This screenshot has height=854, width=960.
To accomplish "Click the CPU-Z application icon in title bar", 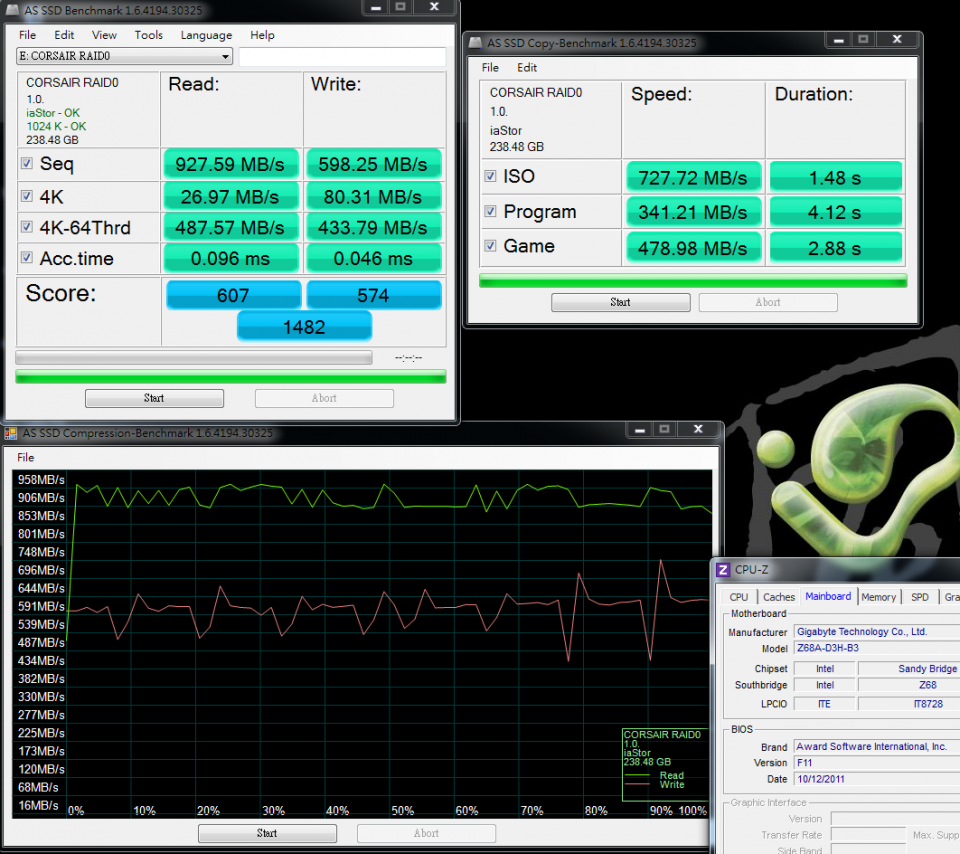I will pos(723,570).
